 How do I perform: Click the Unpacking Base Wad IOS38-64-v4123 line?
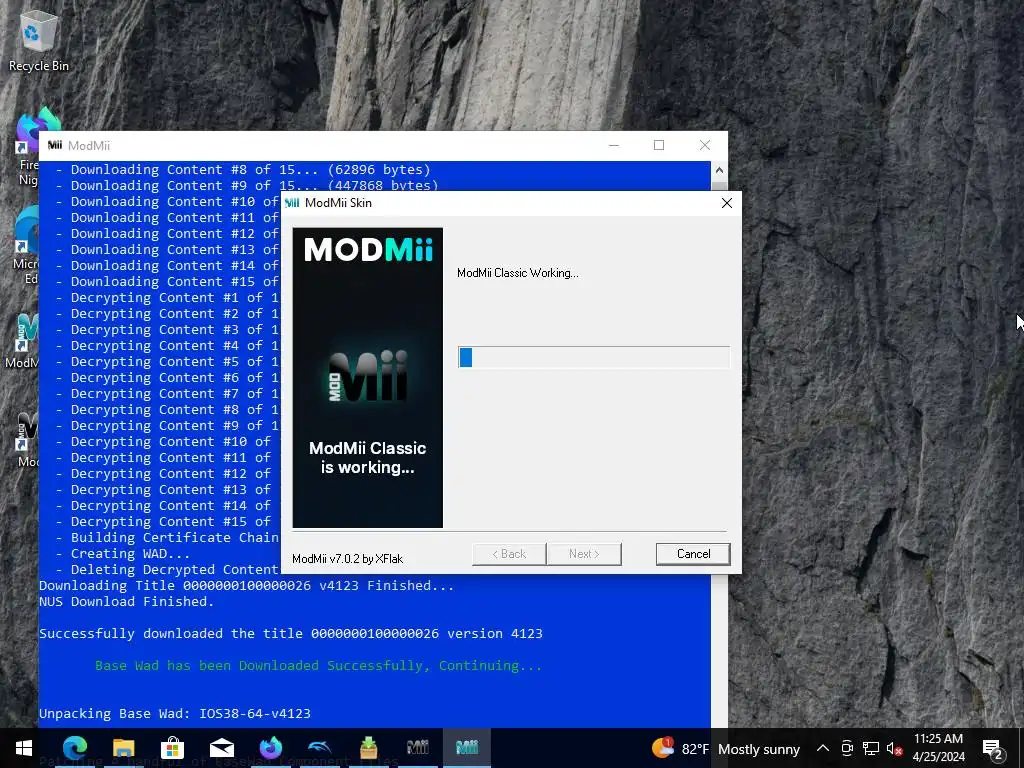[x=175, y=714]
